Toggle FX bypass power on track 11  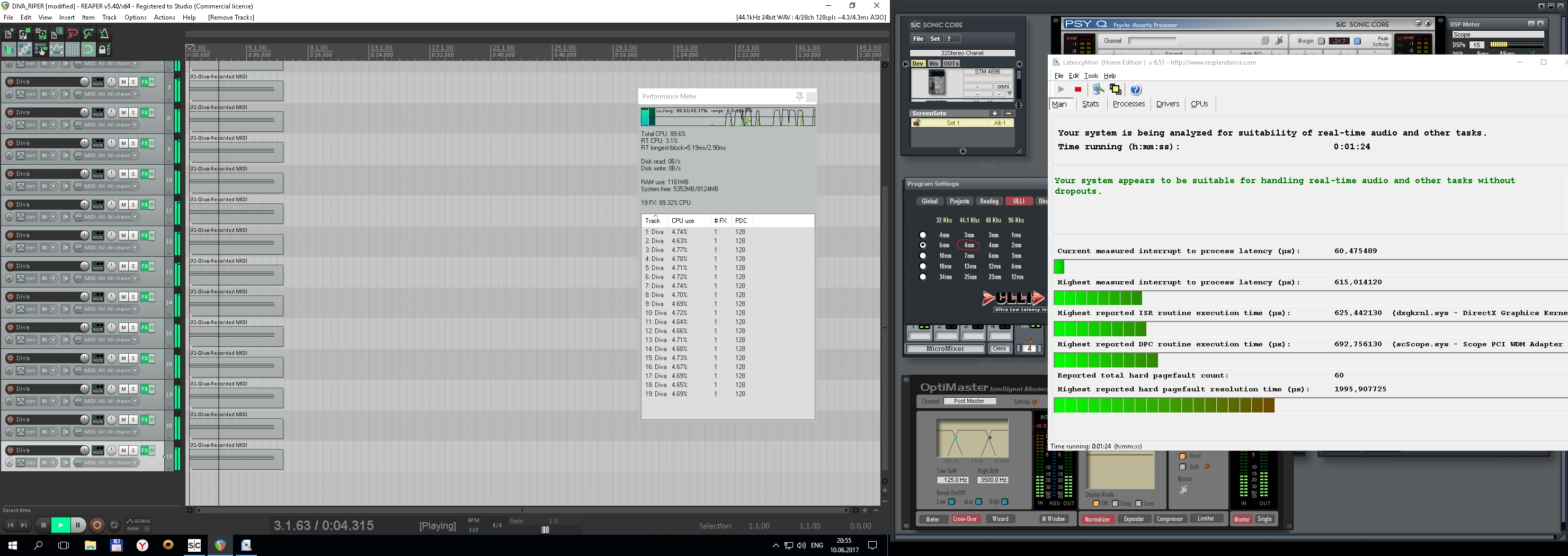152,204
